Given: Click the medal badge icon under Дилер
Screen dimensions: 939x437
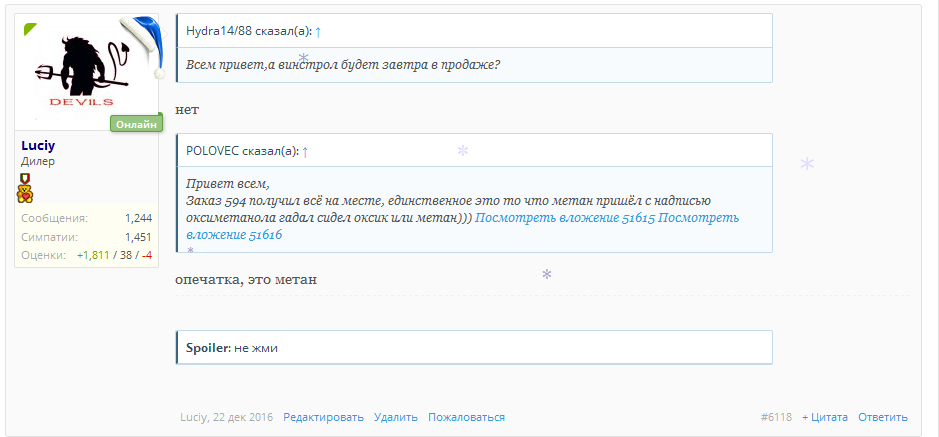Looking at the screenshot, I should point(25,178).
